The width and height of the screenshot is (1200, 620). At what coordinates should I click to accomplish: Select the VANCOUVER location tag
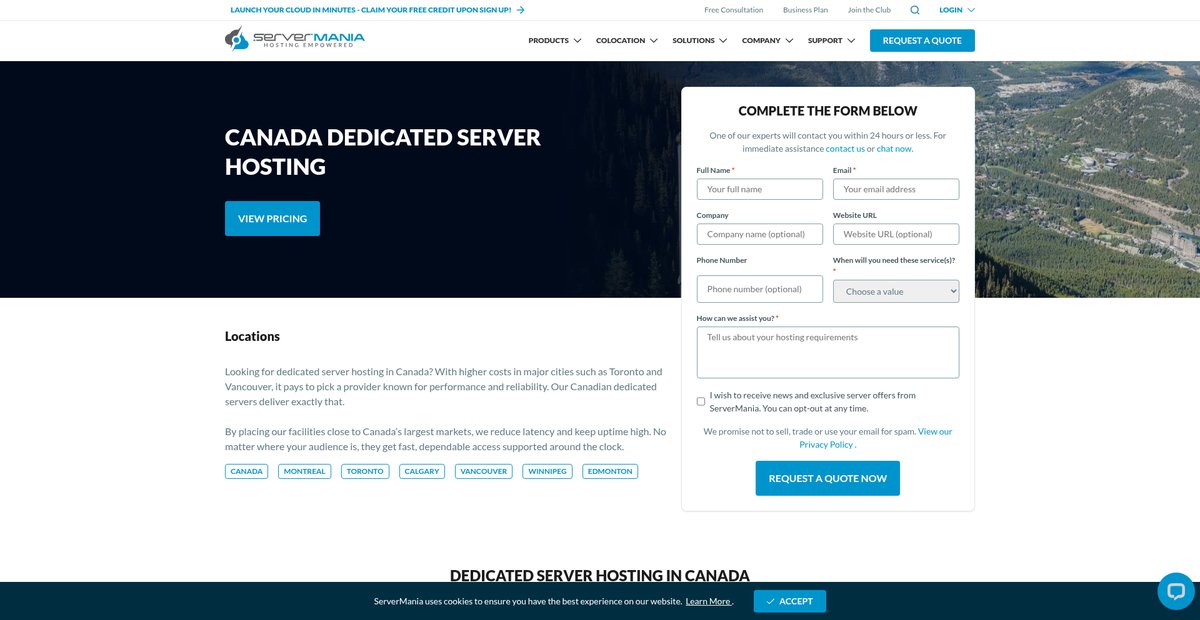484,471
